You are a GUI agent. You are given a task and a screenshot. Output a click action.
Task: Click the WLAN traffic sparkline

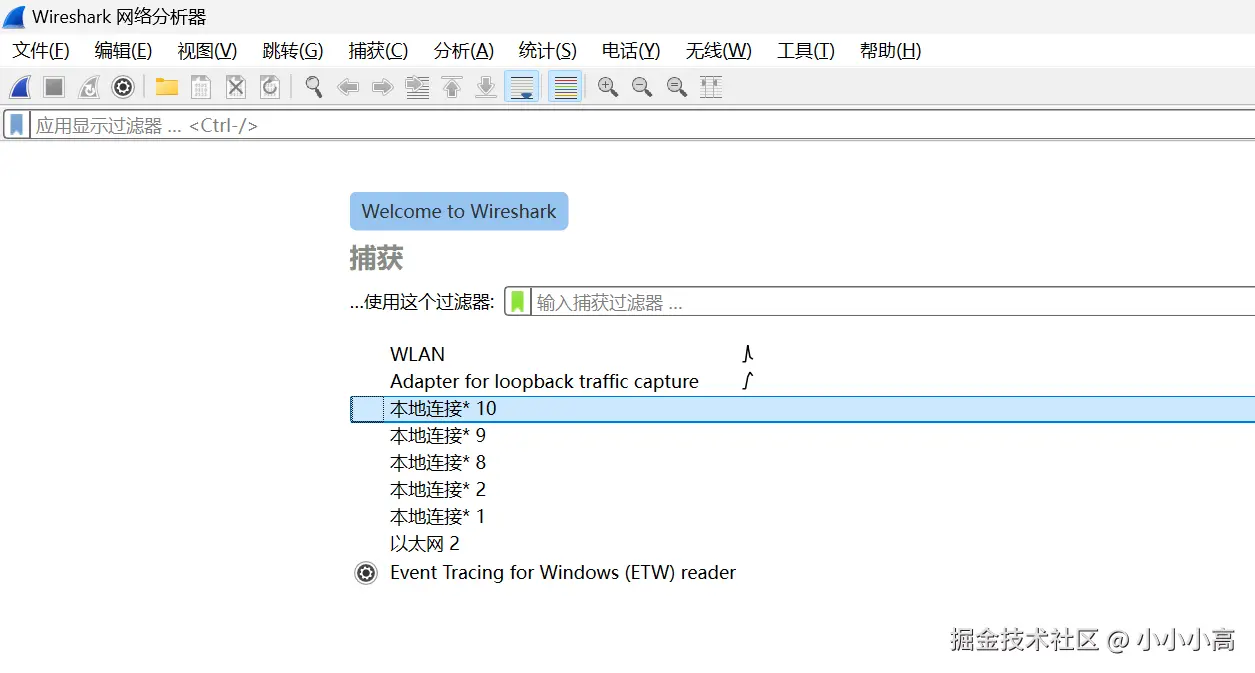point(747,353)
